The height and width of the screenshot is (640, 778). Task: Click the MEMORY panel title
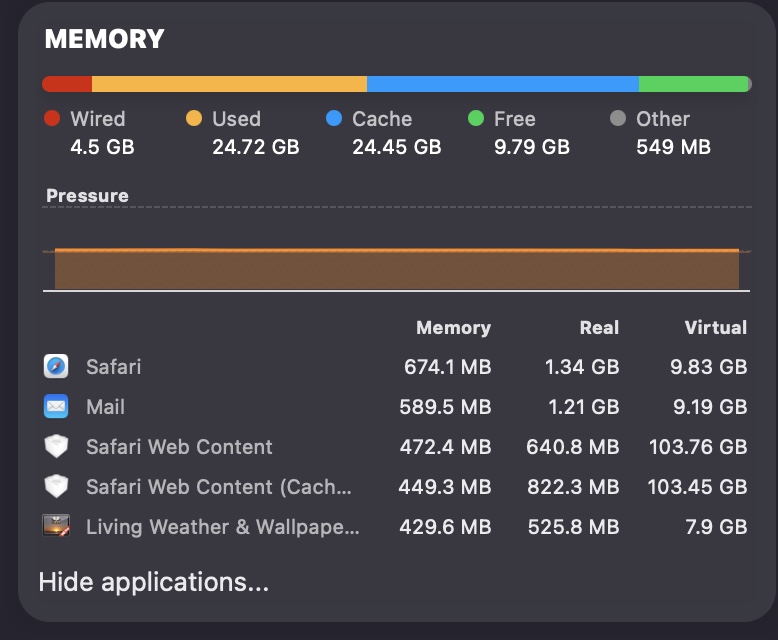click(104, 40)
